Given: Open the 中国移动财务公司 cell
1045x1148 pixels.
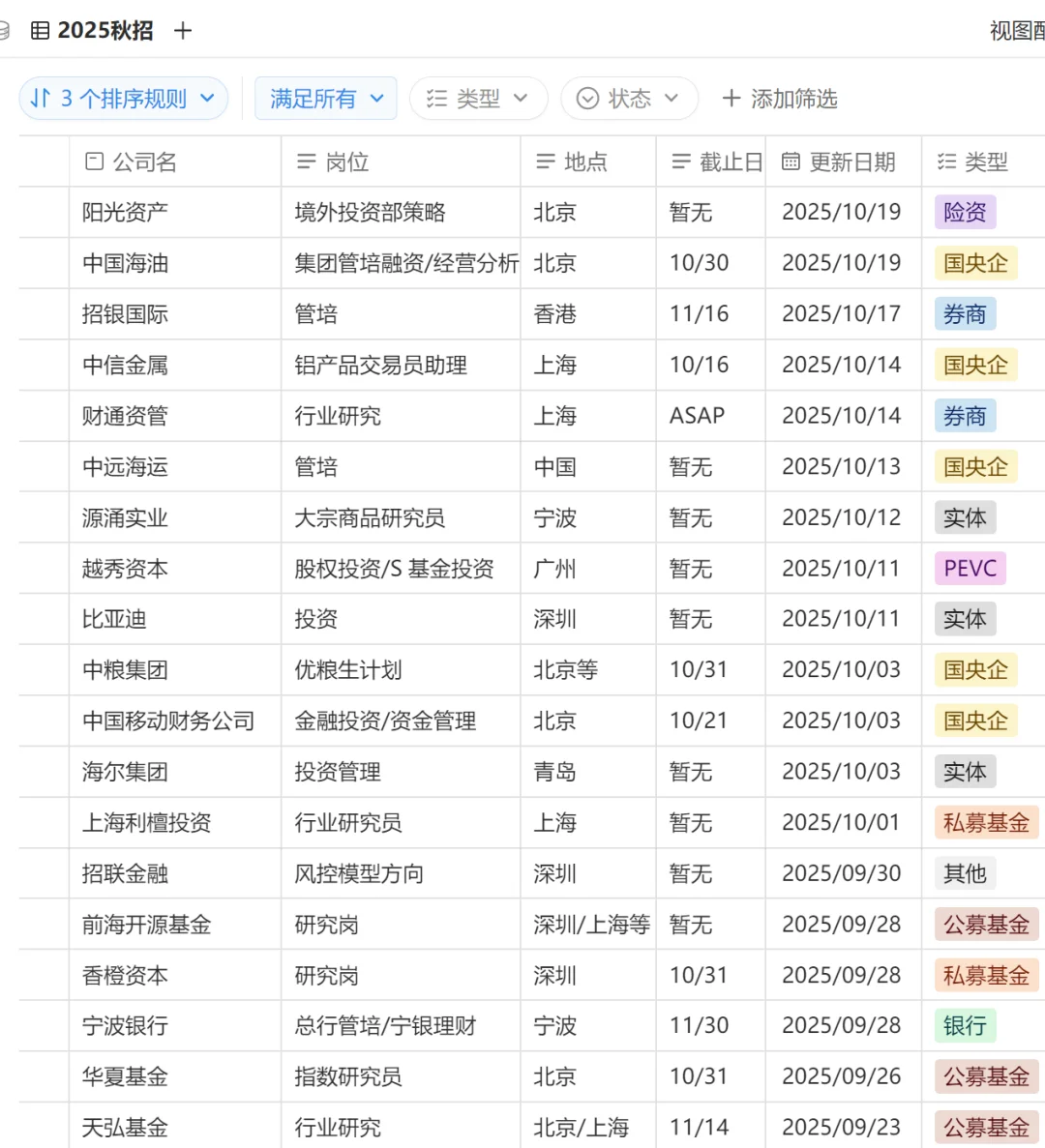Looking at the screenshot, I should [x=175, y=721].
